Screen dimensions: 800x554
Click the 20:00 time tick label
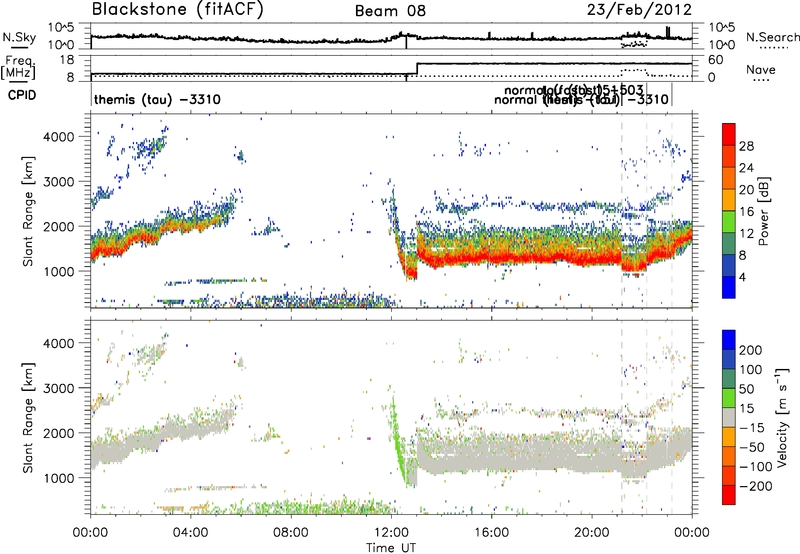point(592,533)
